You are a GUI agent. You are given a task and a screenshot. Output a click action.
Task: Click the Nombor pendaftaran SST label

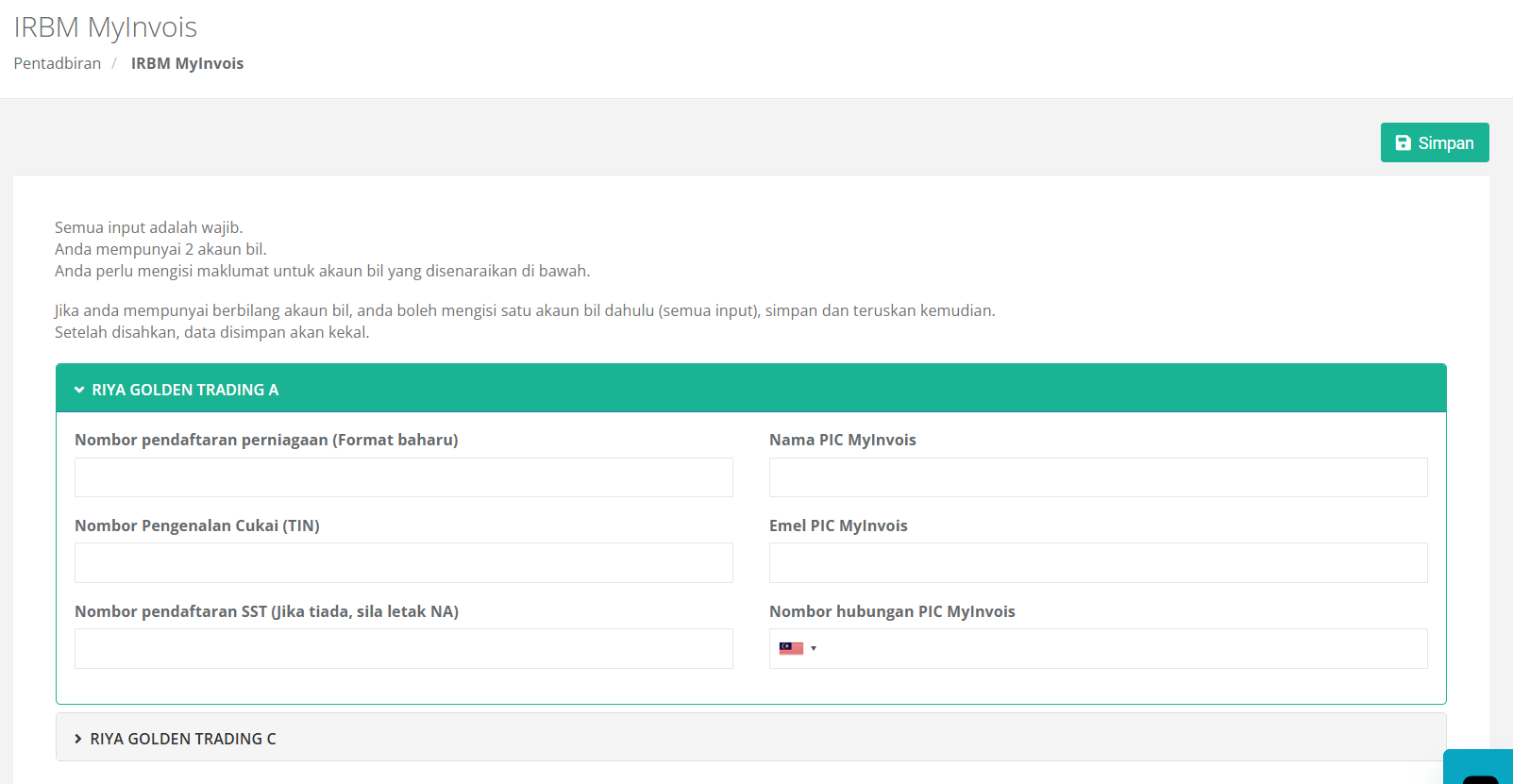[266, 611]
